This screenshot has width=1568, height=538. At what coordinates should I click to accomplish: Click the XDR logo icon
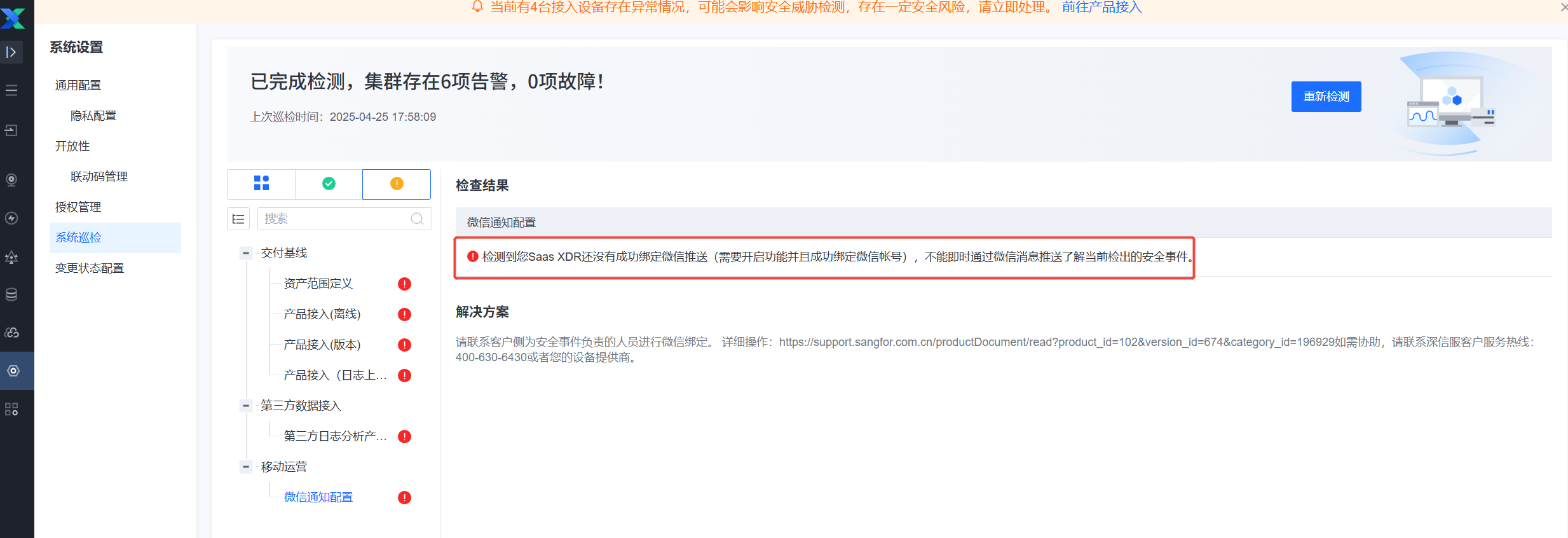[x=13, y=18]
